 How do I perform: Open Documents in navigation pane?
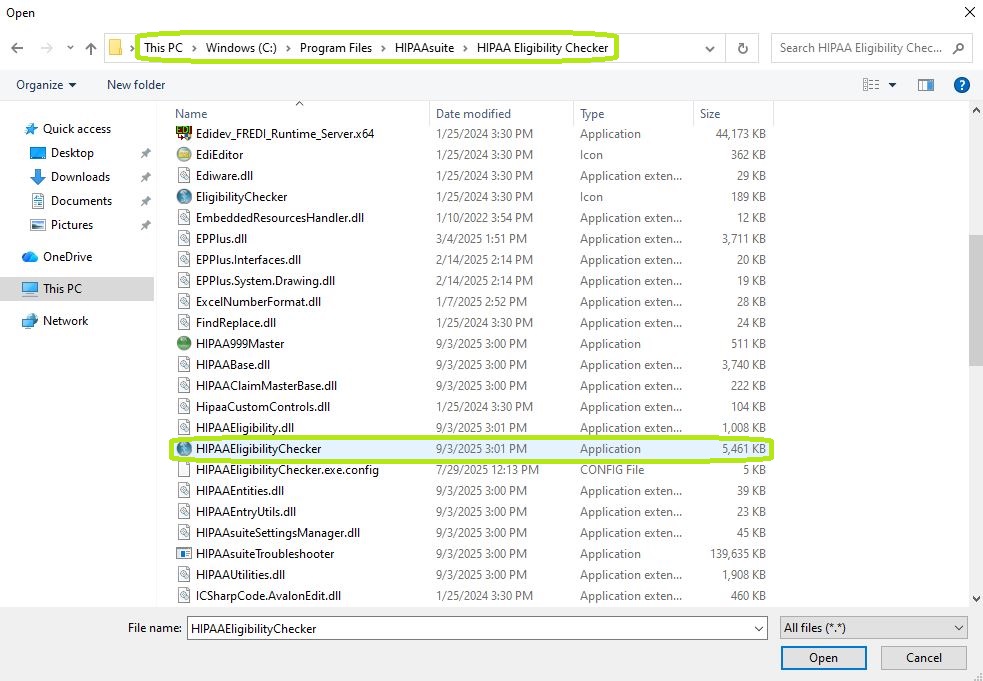point(81,201)
